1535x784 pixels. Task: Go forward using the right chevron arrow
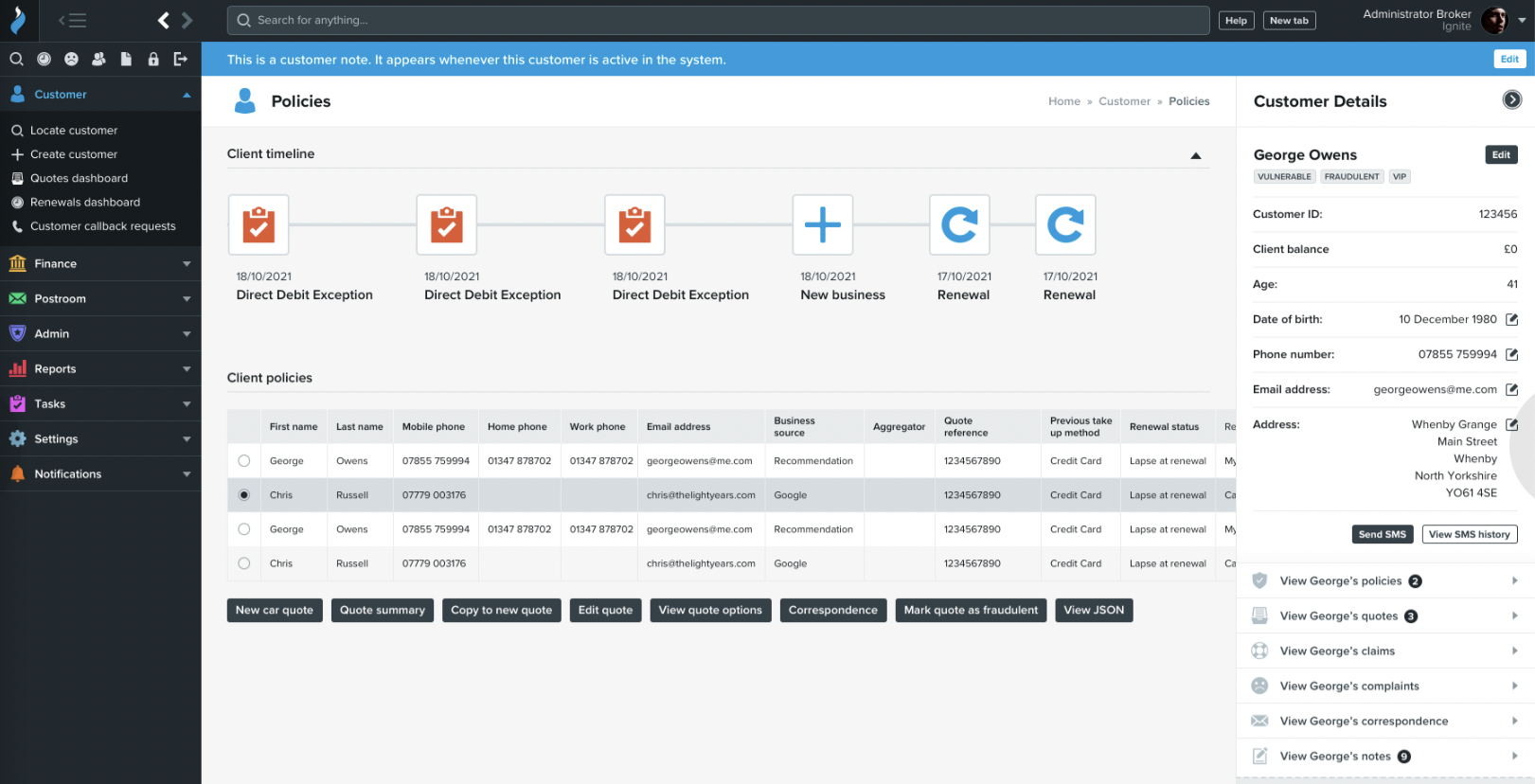click(x=187, y=20)
